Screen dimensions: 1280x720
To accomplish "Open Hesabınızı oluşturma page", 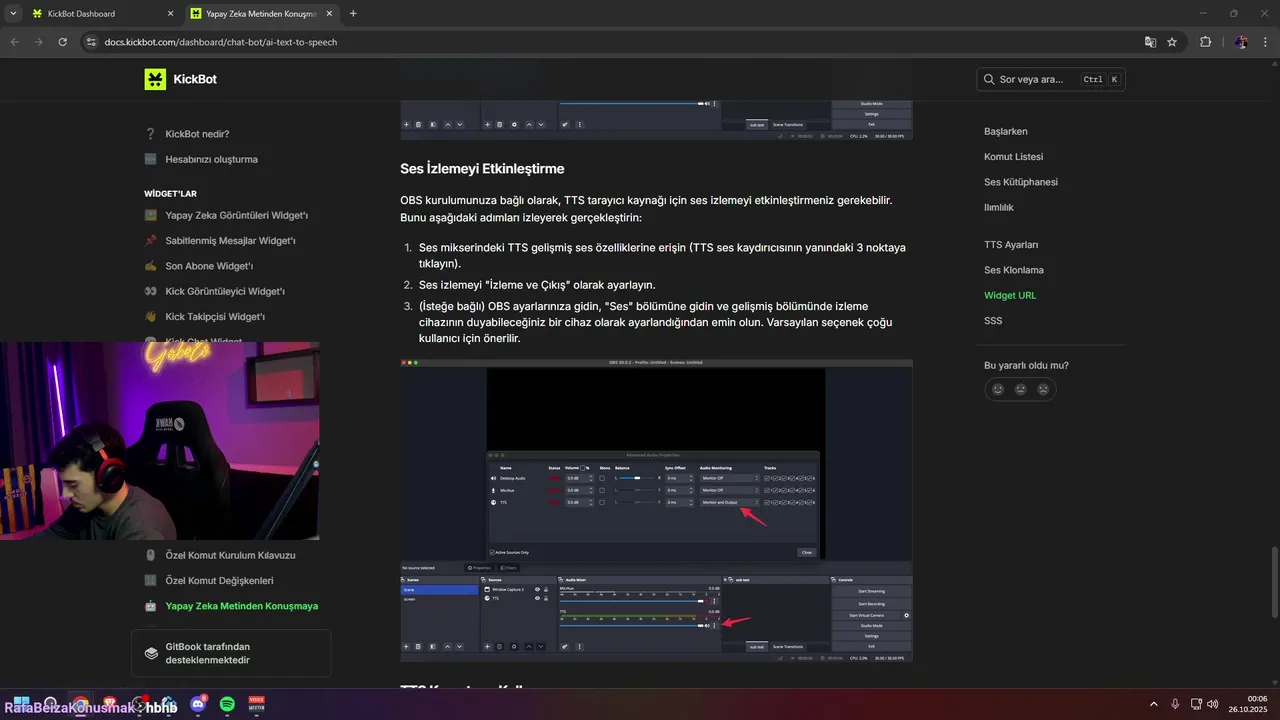I will tap(211, 159).
